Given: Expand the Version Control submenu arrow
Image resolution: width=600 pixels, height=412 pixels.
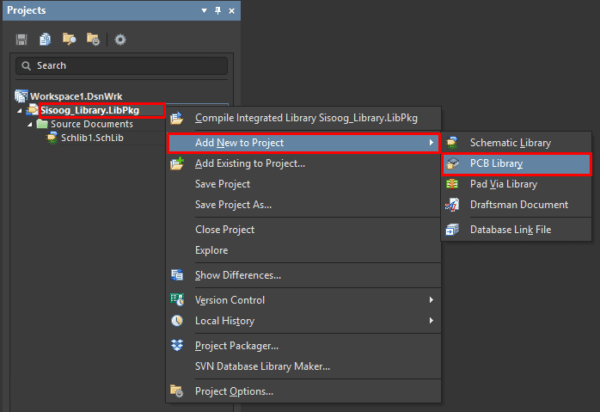Looking at the screenshot, I should [431, 300].
